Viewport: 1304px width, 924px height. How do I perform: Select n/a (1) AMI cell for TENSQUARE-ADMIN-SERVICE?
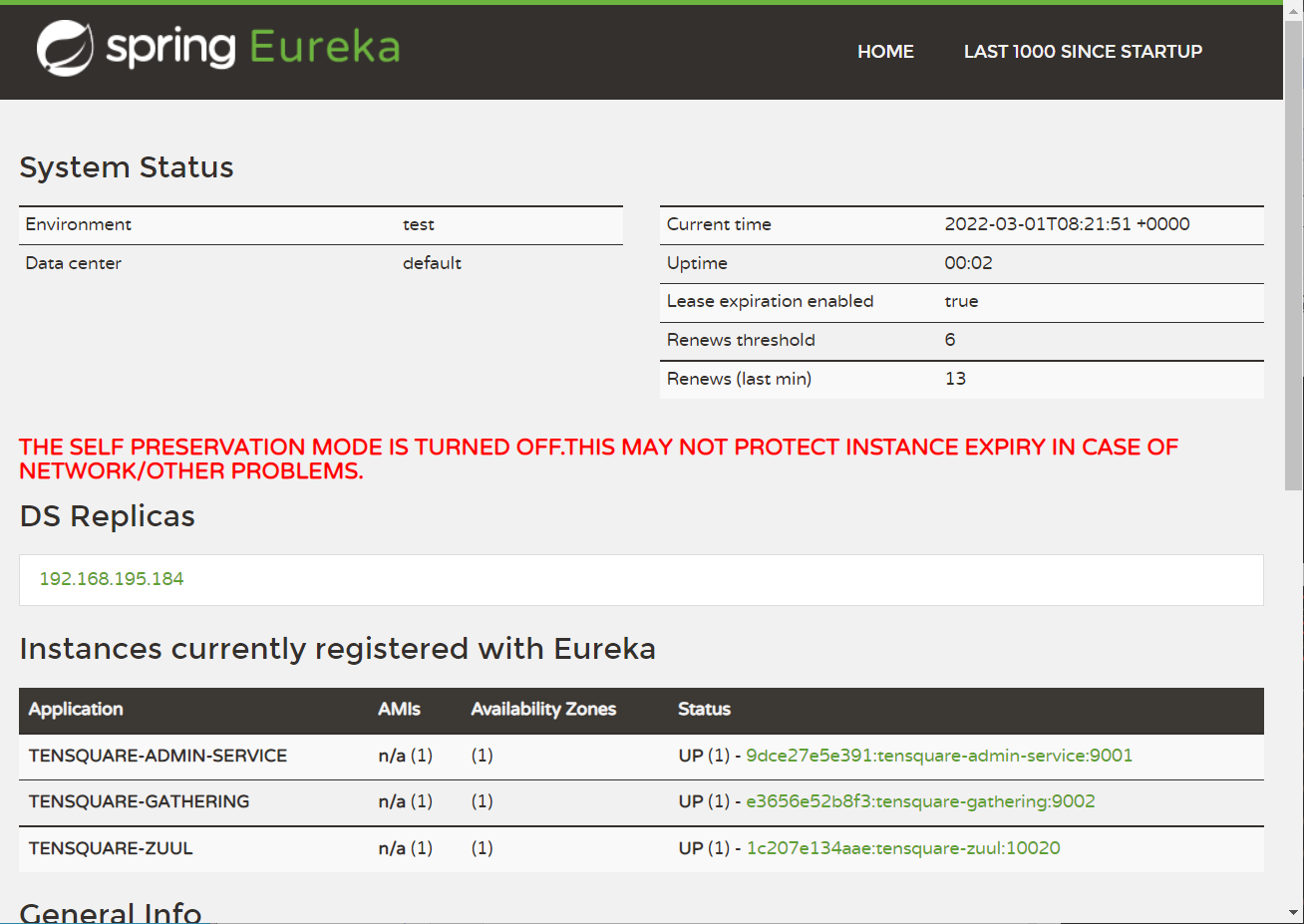(x=406, y=756)
